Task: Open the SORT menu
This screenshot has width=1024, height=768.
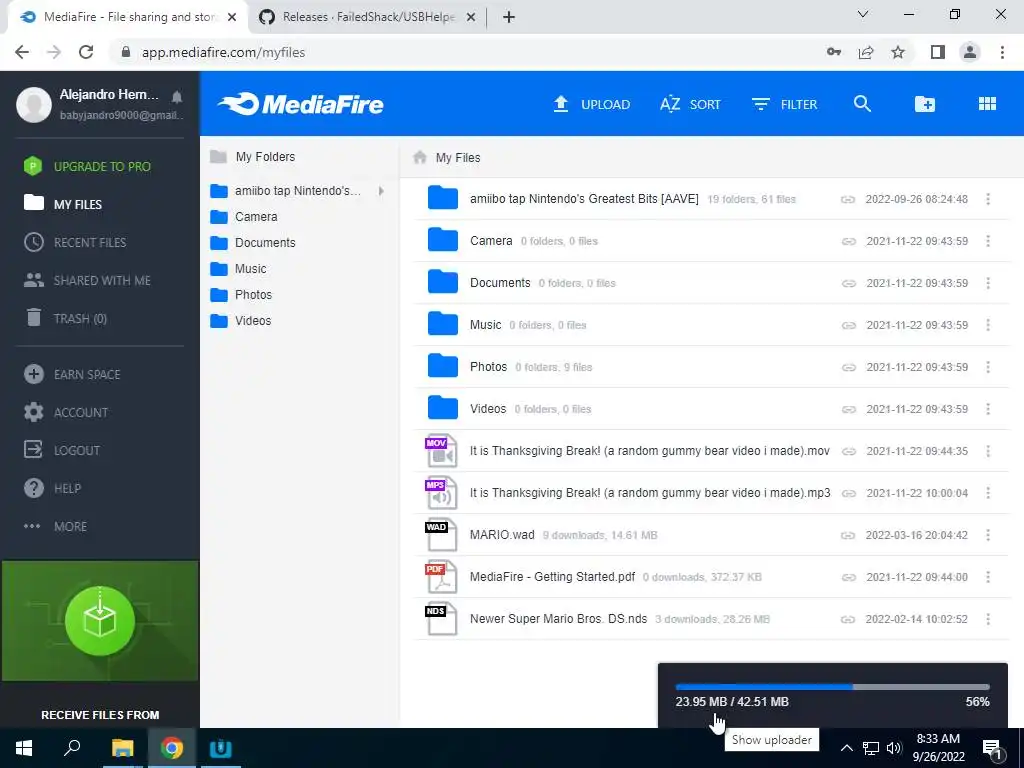Action: coord(690,104)
